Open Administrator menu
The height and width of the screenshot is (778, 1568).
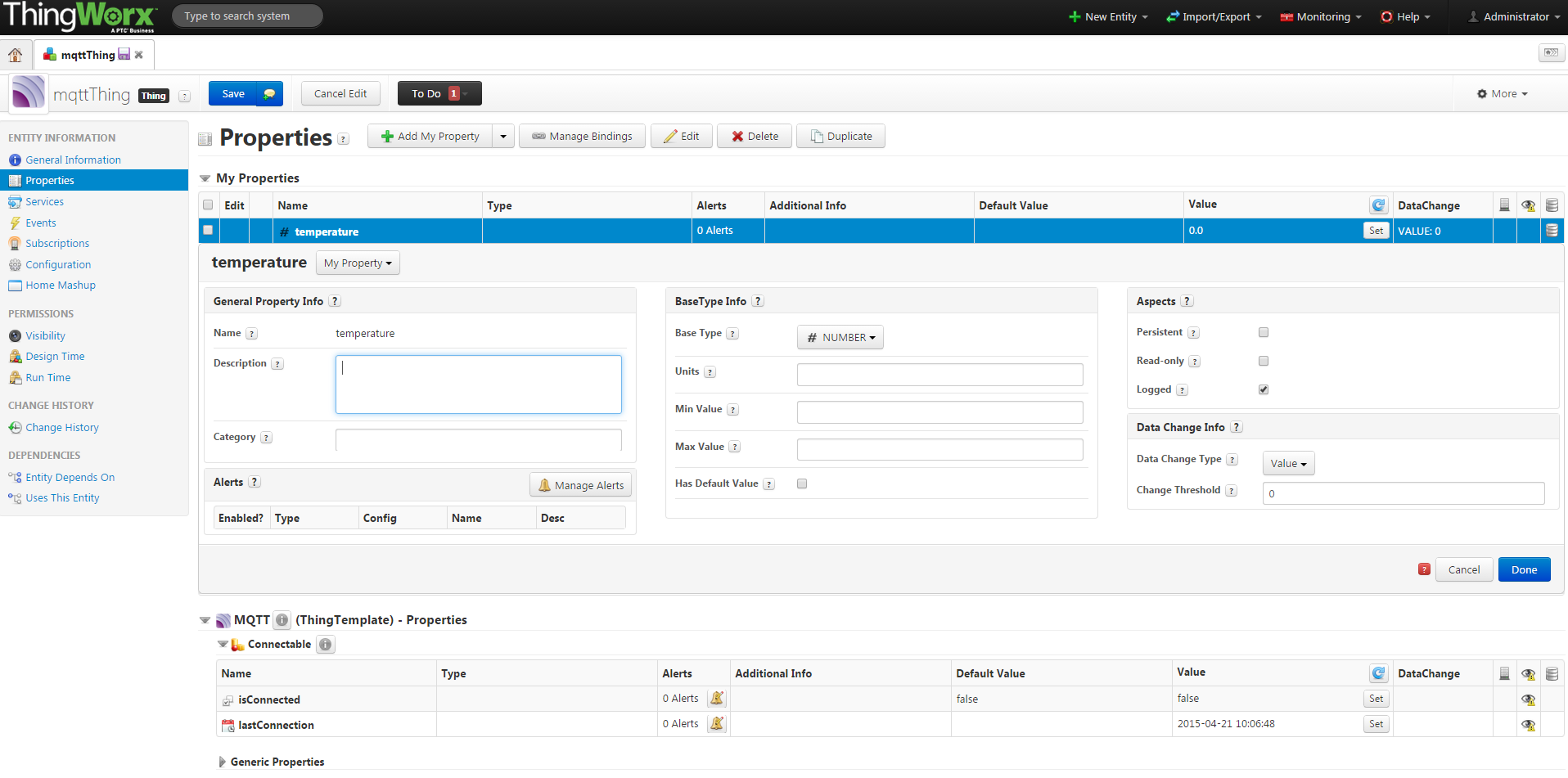click(1515, 16)
